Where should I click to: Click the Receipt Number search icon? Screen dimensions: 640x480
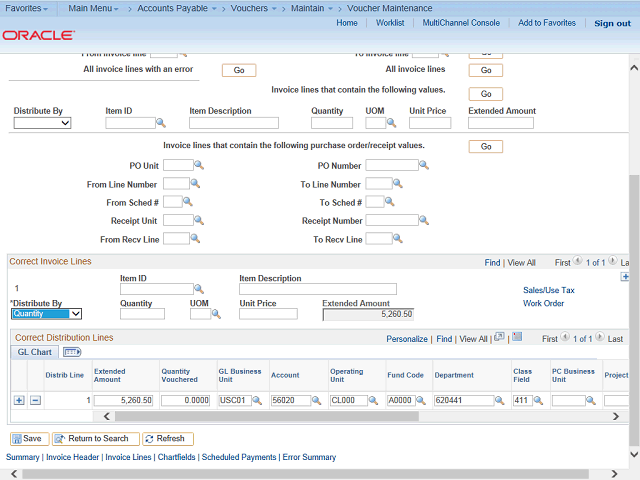point(425,221)
